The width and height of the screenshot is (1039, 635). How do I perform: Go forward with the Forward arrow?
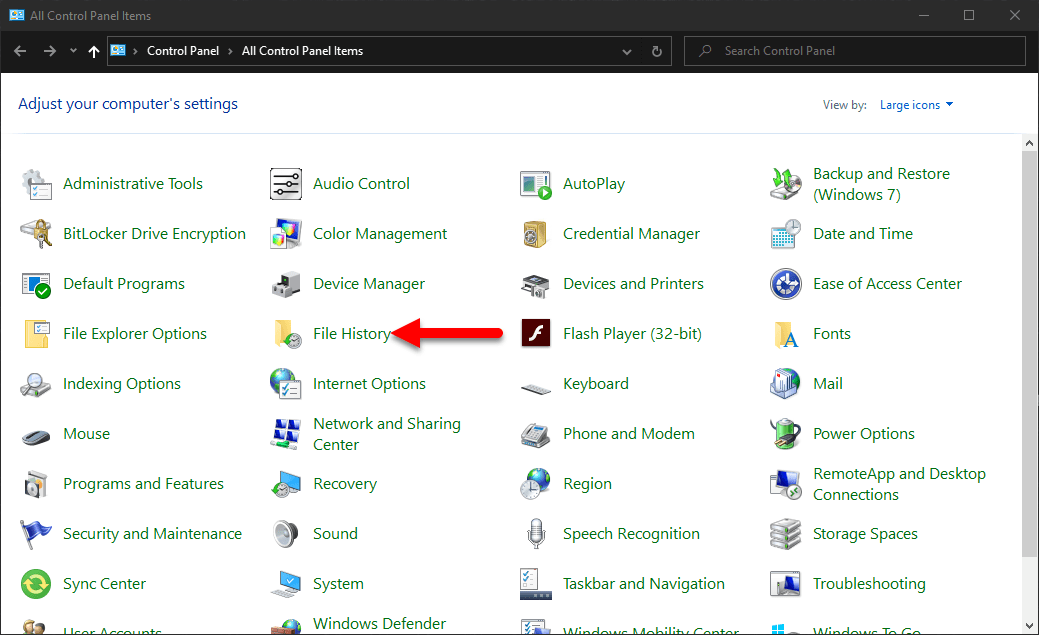50,51
